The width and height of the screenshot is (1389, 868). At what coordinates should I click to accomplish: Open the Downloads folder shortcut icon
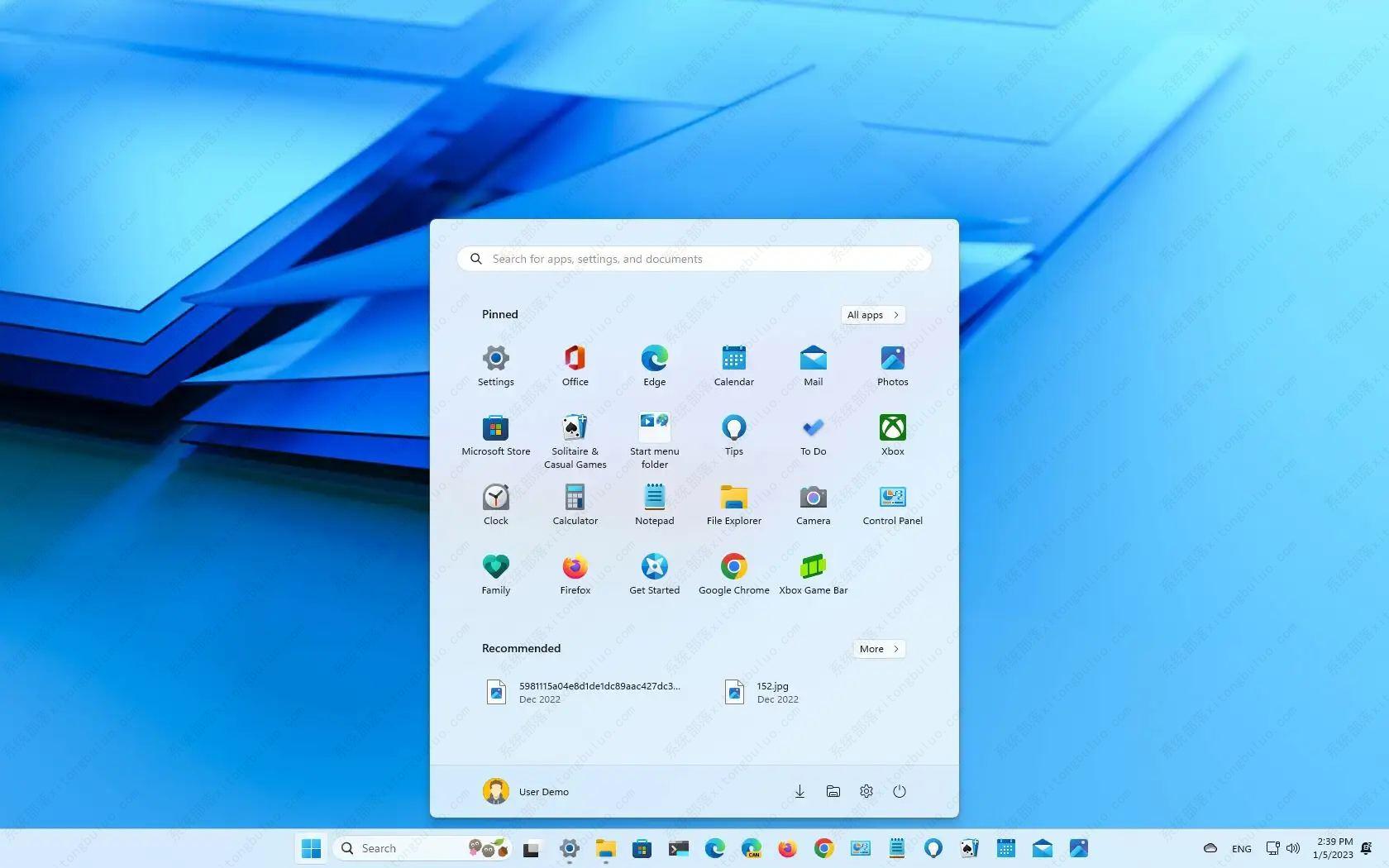click(800, 791)
